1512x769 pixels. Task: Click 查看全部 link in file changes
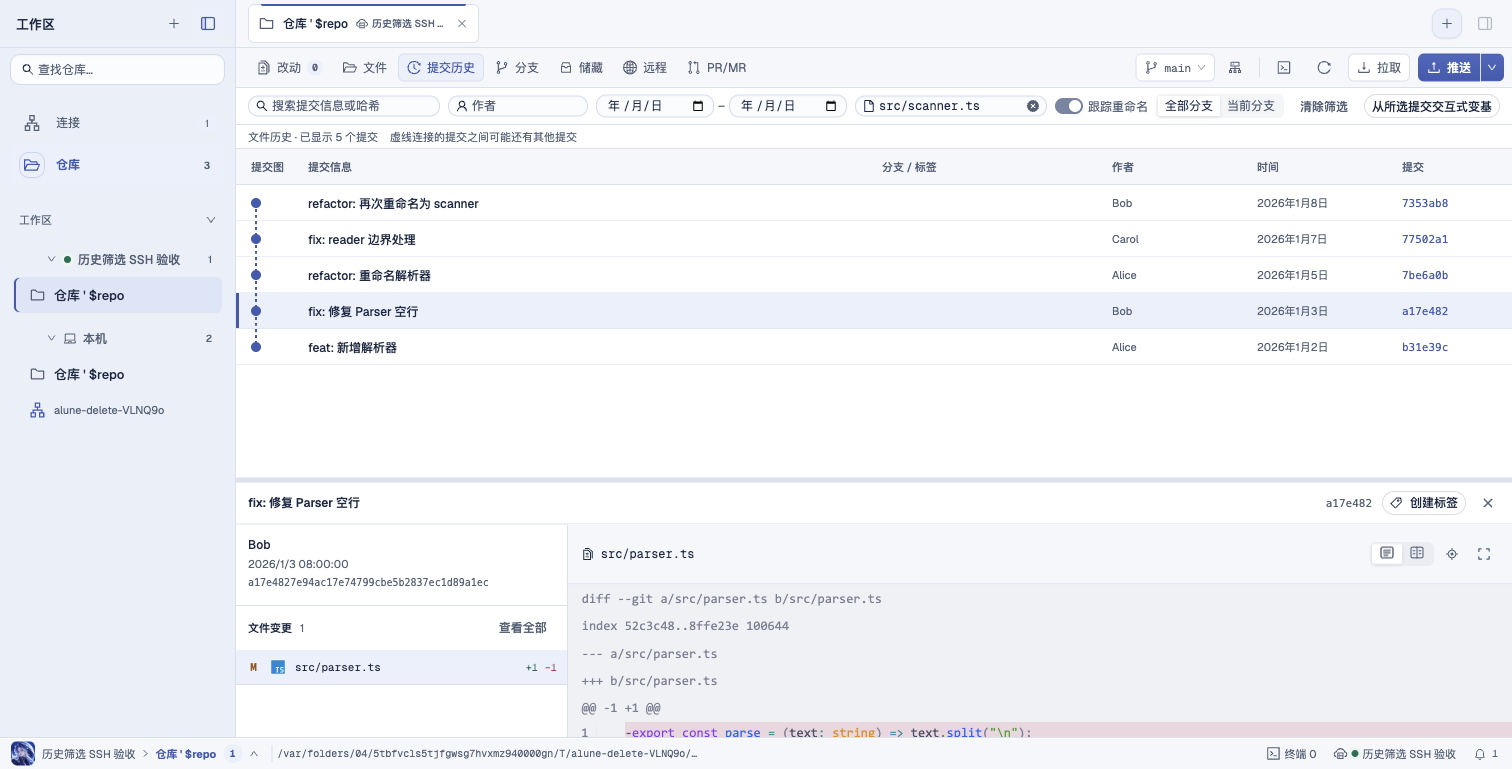tap(523, 628)
